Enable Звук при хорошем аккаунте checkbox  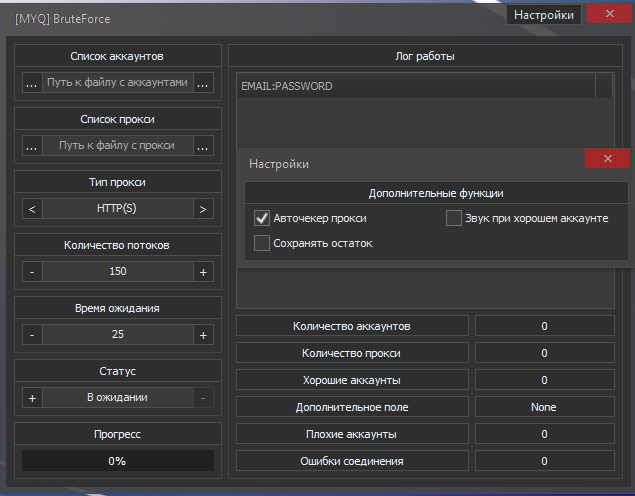click(x=453, y=218)
